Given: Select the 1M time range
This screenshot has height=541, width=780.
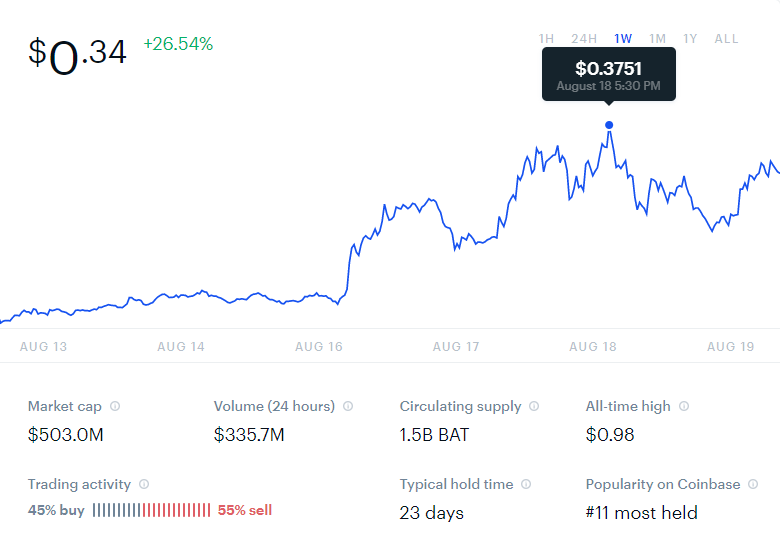Looking at the screenshot, I should (658, 39).
